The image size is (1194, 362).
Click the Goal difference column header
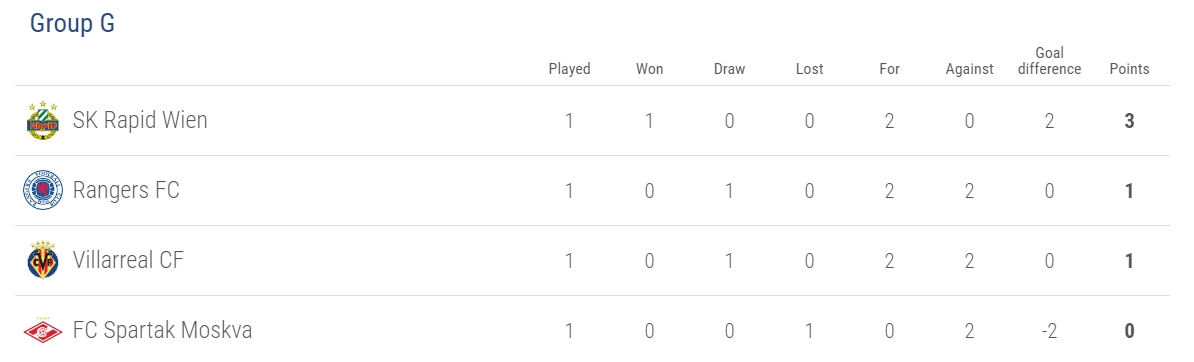(1049, 61)
